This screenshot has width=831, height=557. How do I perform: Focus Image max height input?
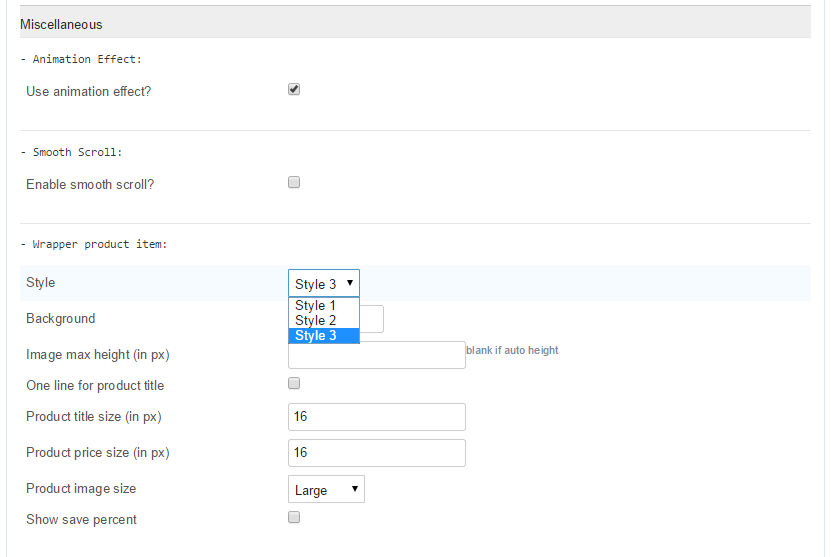[377, 356]
